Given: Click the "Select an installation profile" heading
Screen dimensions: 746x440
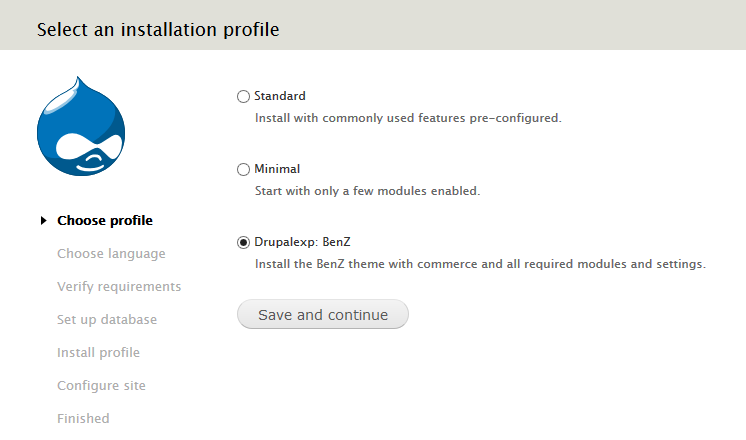Looking at the screenshot, I should click(x=158, y=30).
